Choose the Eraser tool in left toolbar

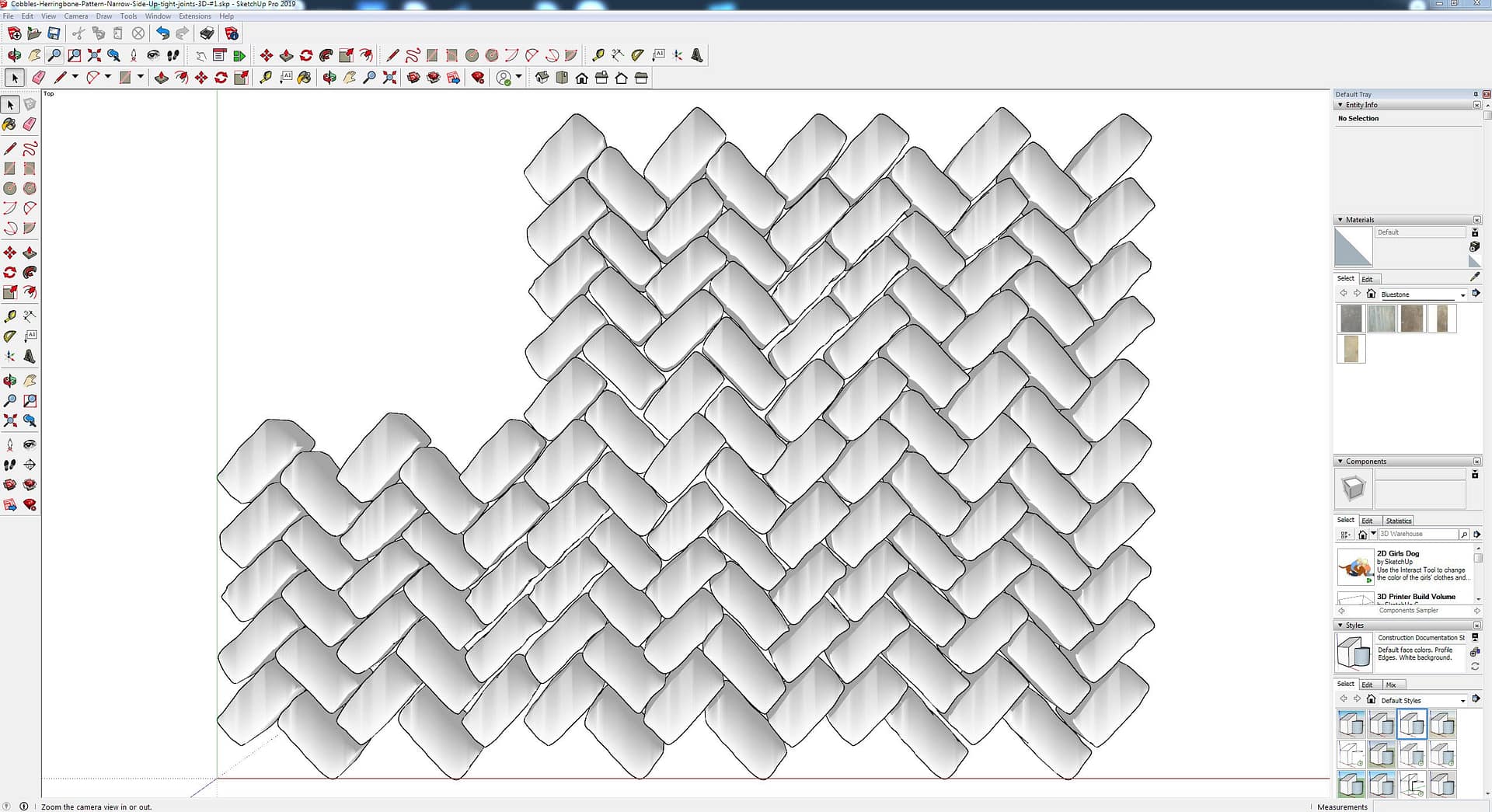(30, 124)
